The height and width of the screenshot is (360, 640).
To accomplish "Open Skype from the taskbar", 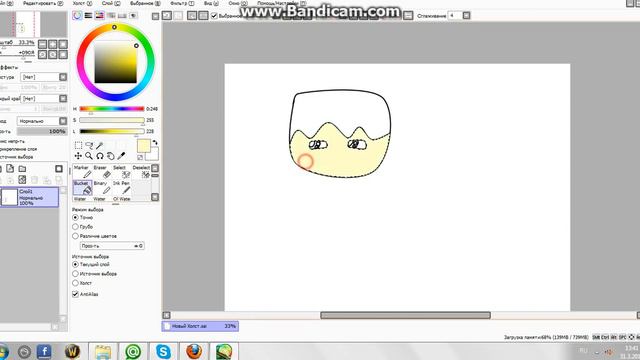I will pyautogui.click(x=163, y=351).
